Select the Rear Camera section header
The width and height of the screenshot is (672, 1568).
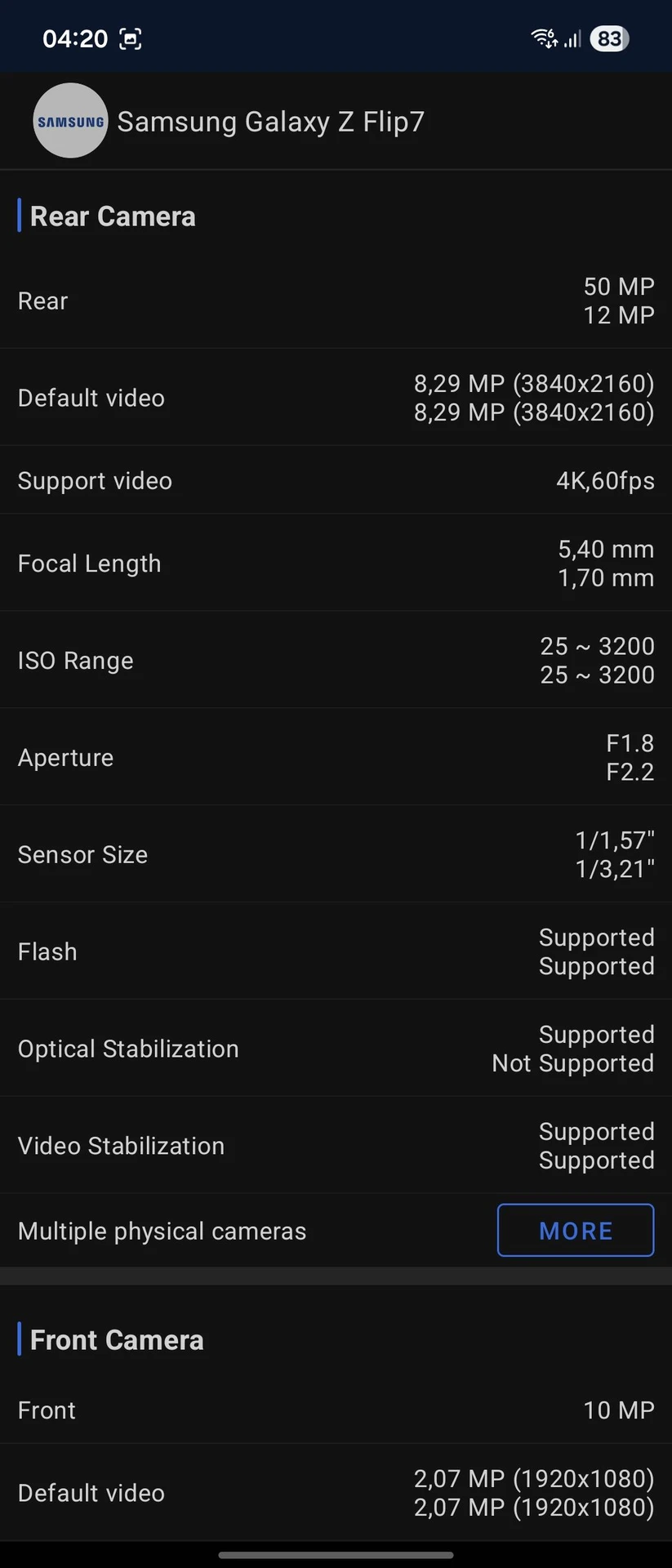coord(113,216)
